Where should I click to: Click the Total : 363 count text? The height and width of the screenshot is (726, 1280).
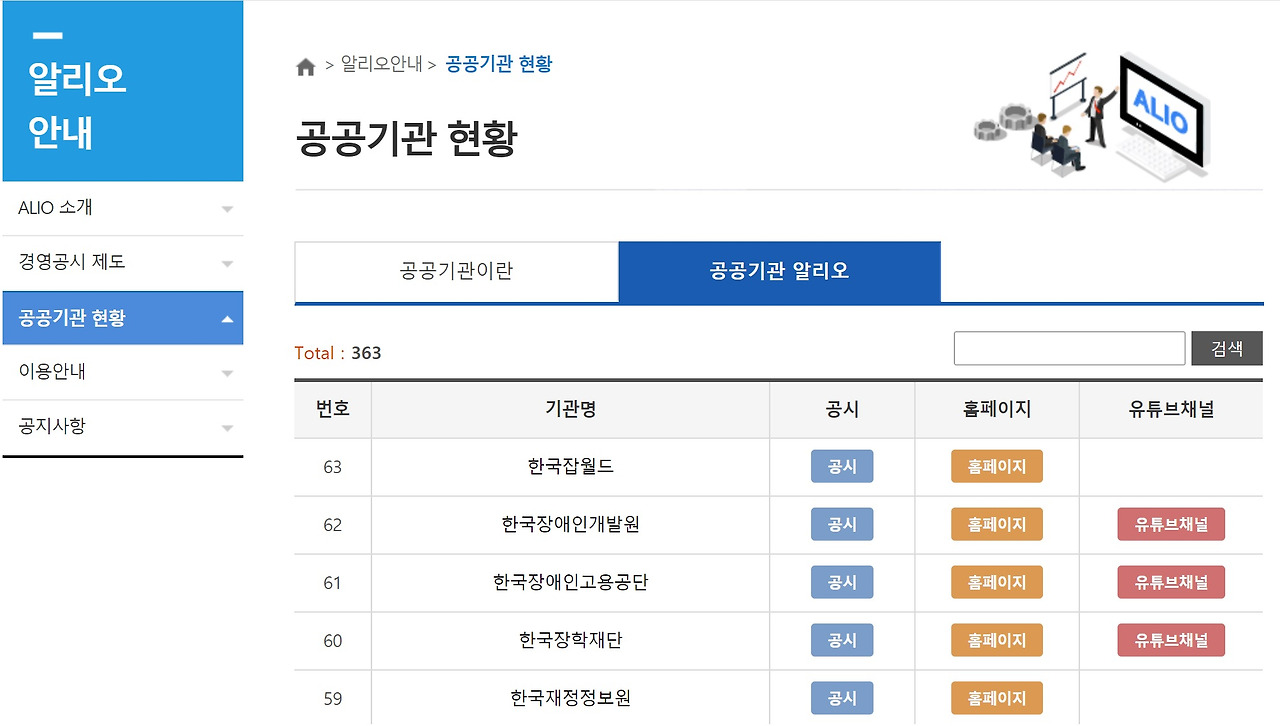point(338,353)
